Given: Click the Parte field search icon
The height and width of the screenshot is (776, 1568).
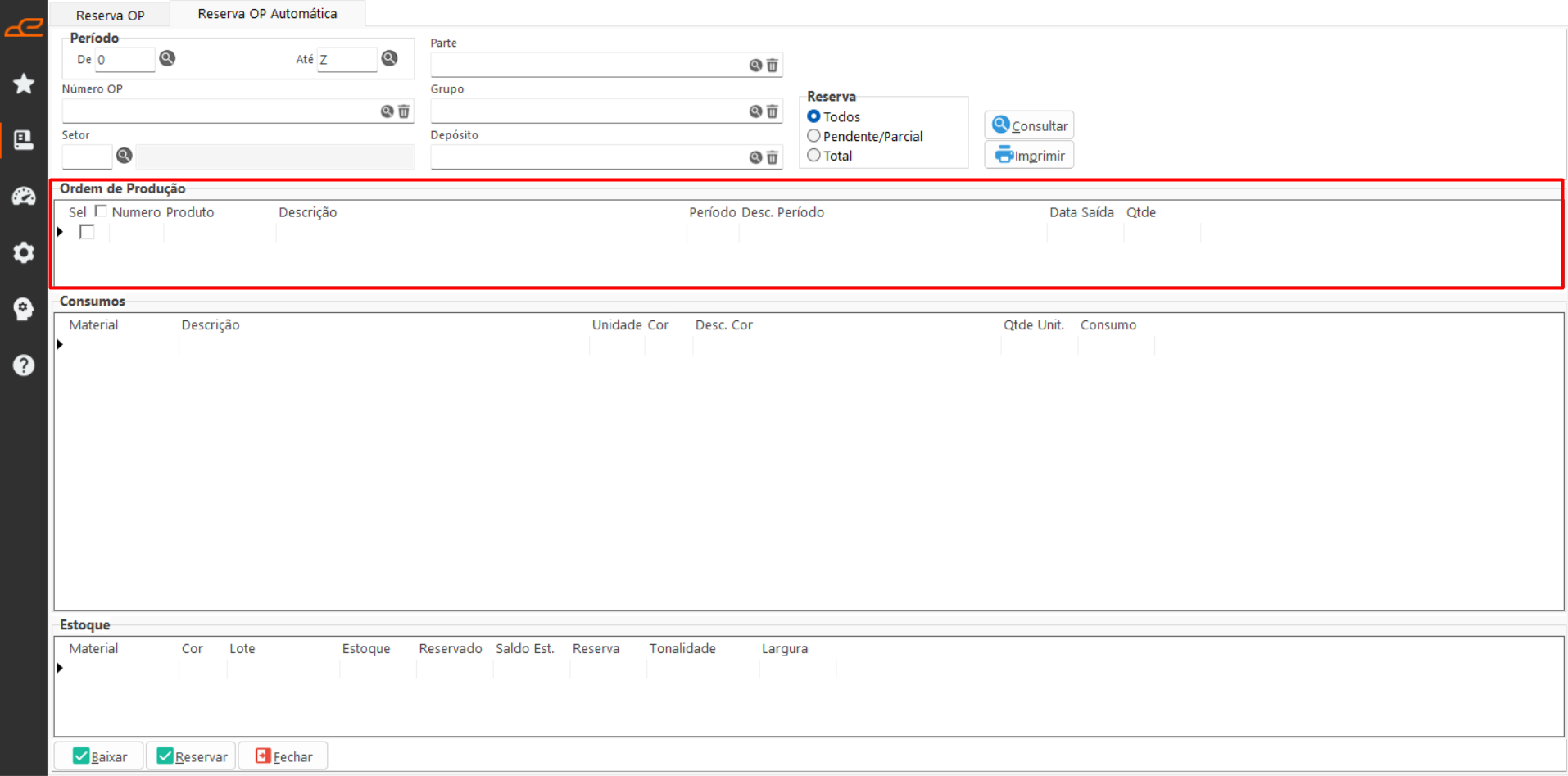Looking at the screenshot, I should tap(755, 66).
